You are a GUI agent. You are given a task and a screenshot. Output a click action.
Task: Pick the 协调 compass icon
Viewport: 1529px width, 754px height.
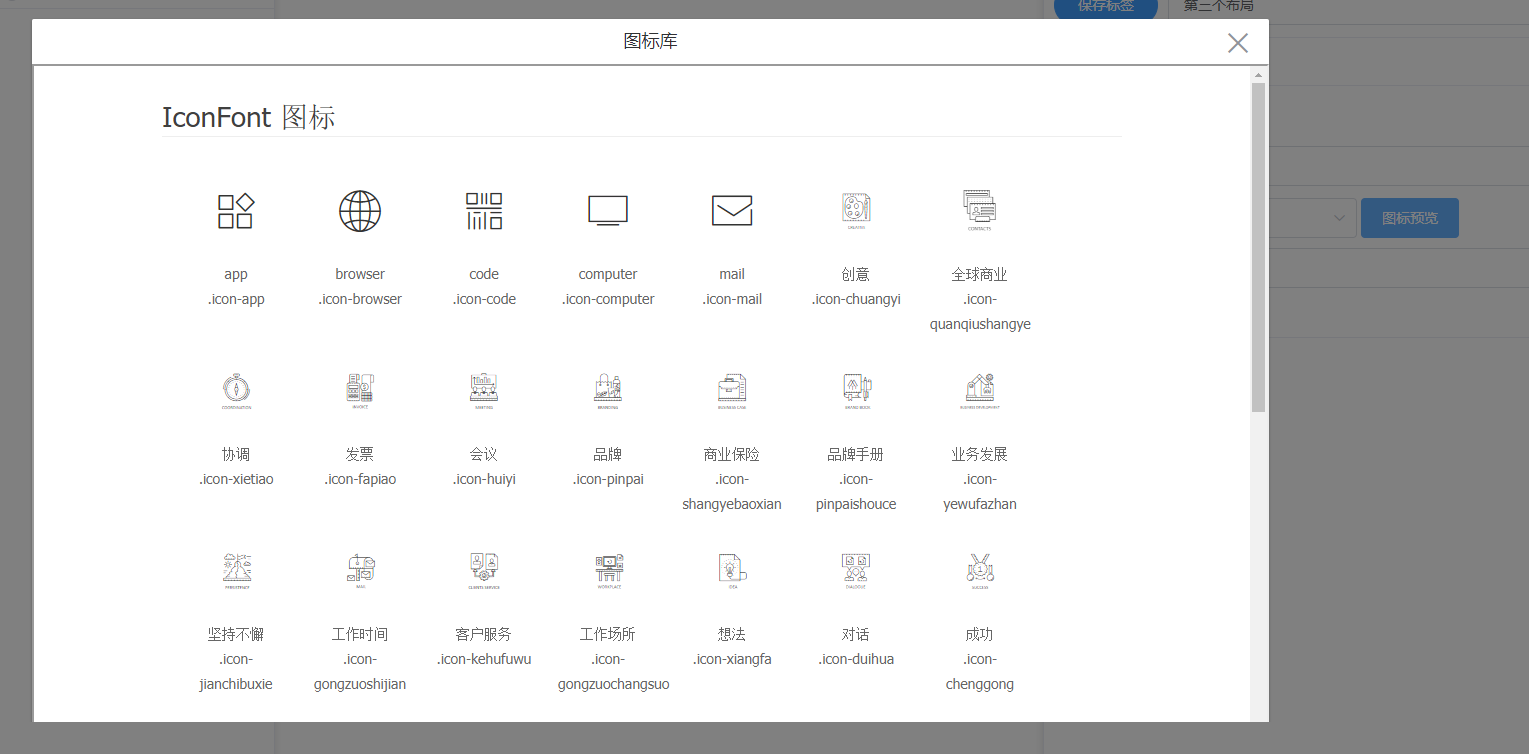(x=236, y=391)
